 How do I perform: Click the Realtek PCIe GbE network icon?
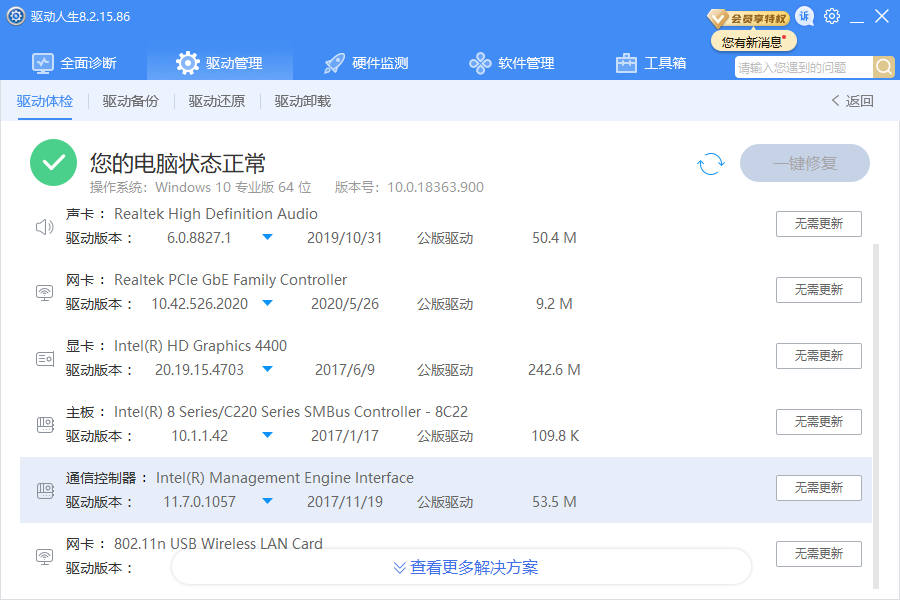point(45,293)
